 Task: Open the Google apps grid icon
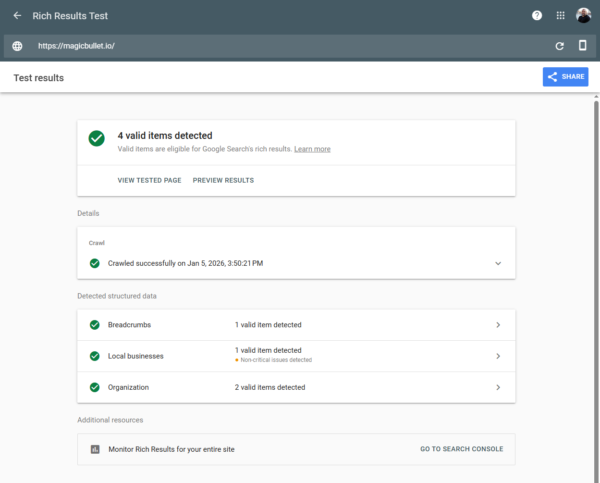[560, 16]
